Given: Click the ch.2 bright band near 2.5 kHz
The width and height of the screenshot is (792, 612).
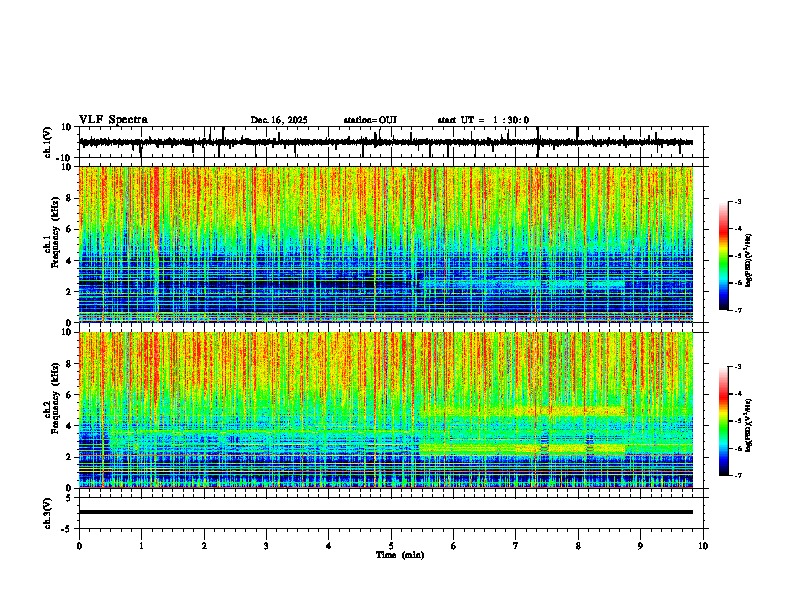Looking at the screenshot, I should click(x=523, y=448).
